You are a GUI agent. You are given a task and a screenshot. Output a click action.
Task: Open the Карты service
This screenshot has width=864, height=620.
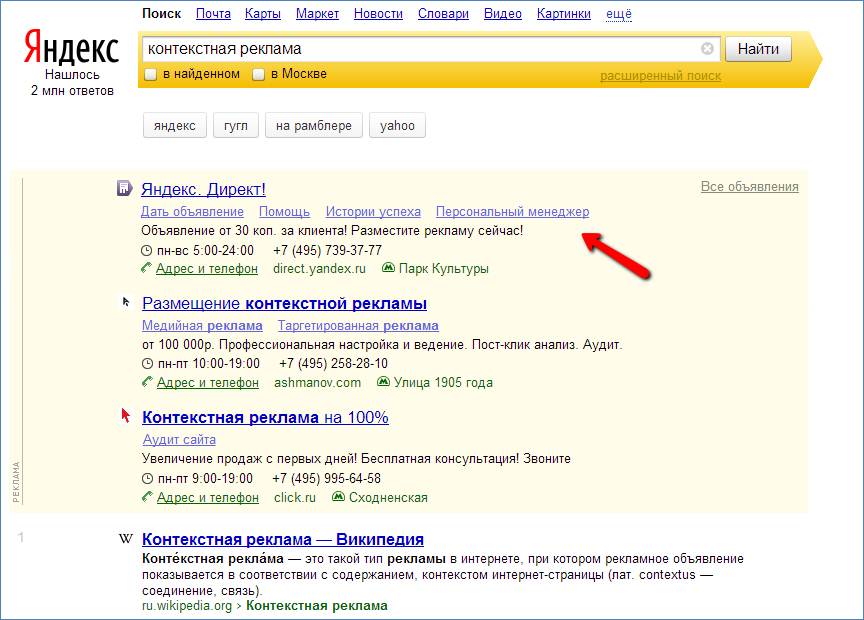click(263, 13)
